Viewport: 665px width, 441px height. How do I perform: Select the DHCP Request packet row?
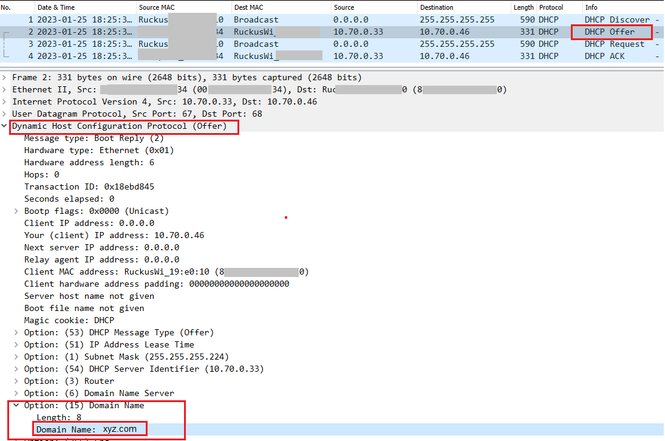[x=300, y=44]
